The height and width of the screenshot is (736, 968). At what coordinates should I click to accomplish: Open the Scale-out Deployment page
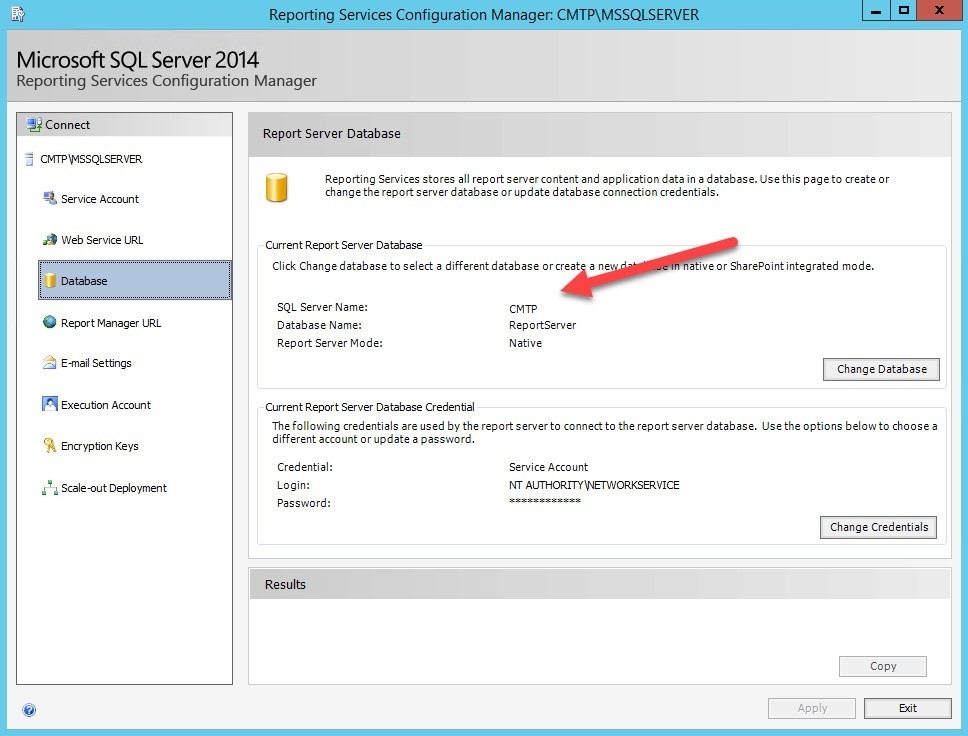[114, 488]
